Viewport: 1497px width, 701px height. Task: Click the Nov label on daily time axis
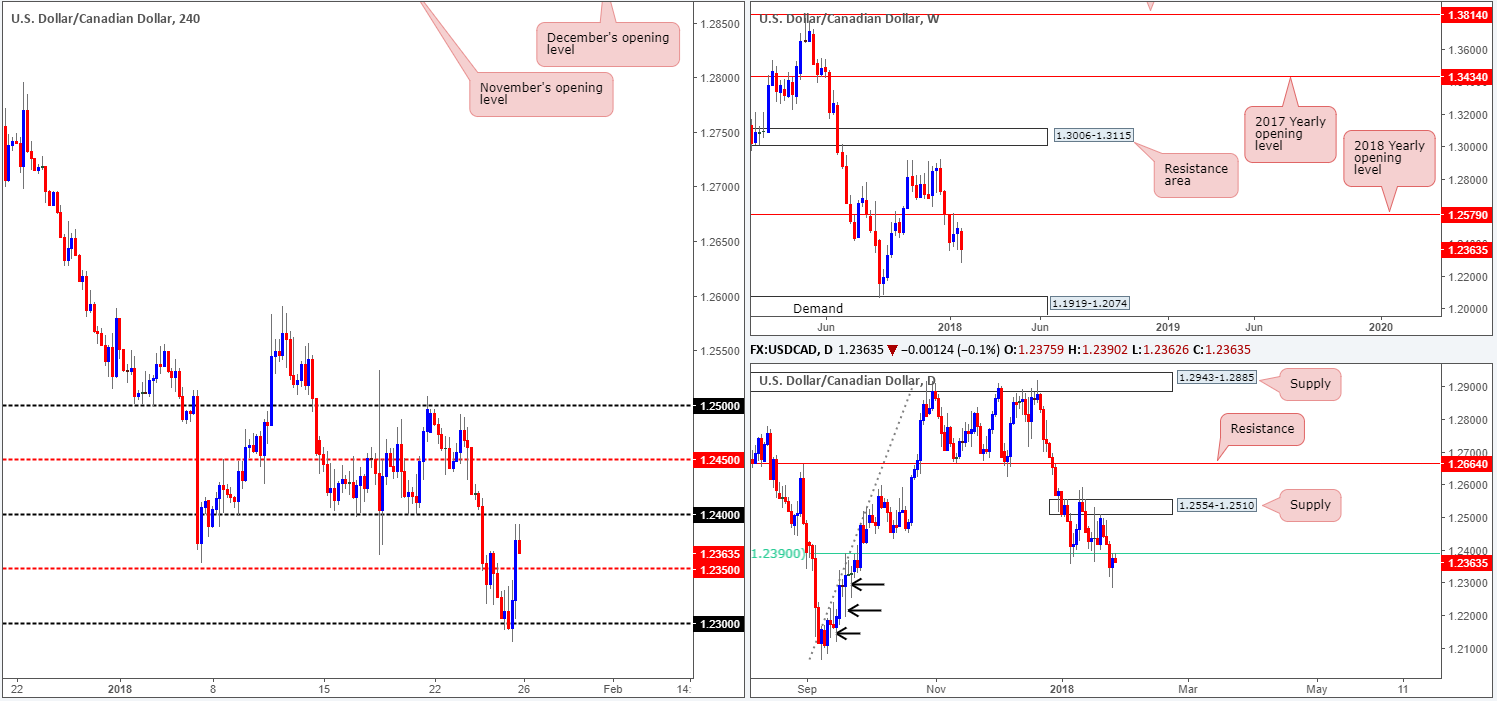tap(935, 689)
